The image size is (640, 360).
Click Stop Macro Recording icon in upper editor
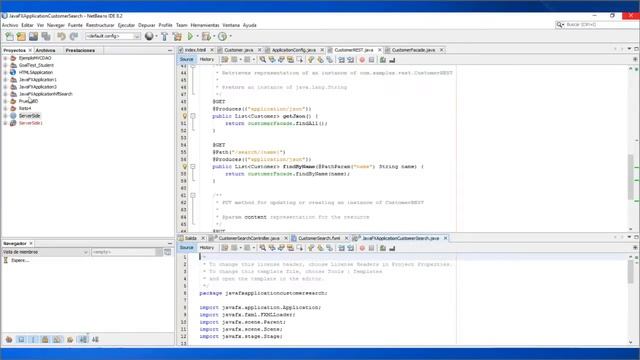click(371, 60)
